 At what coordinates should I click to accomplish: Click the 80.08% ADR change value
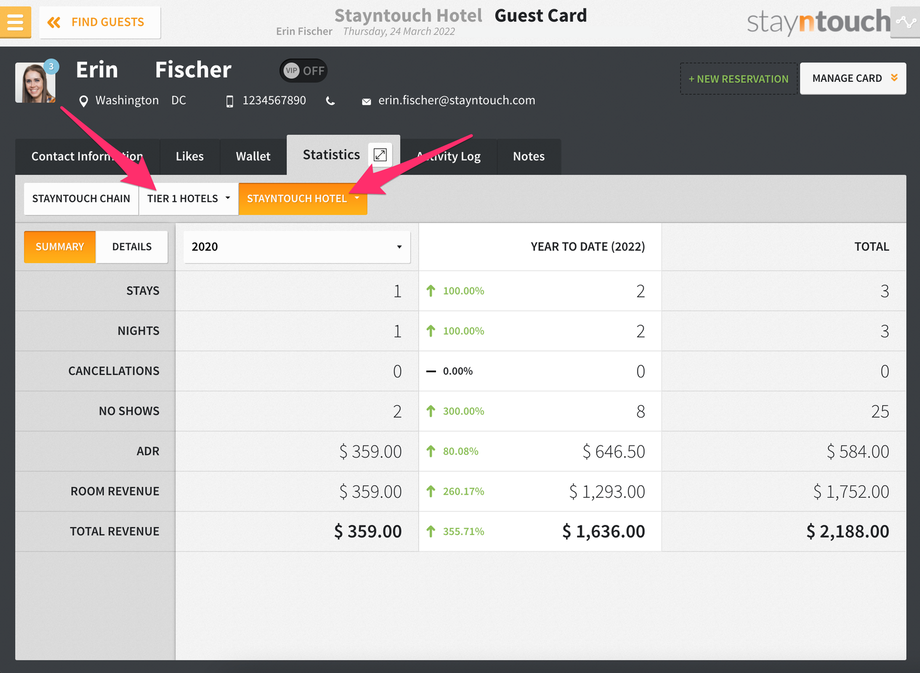click(x=461, y=451)
